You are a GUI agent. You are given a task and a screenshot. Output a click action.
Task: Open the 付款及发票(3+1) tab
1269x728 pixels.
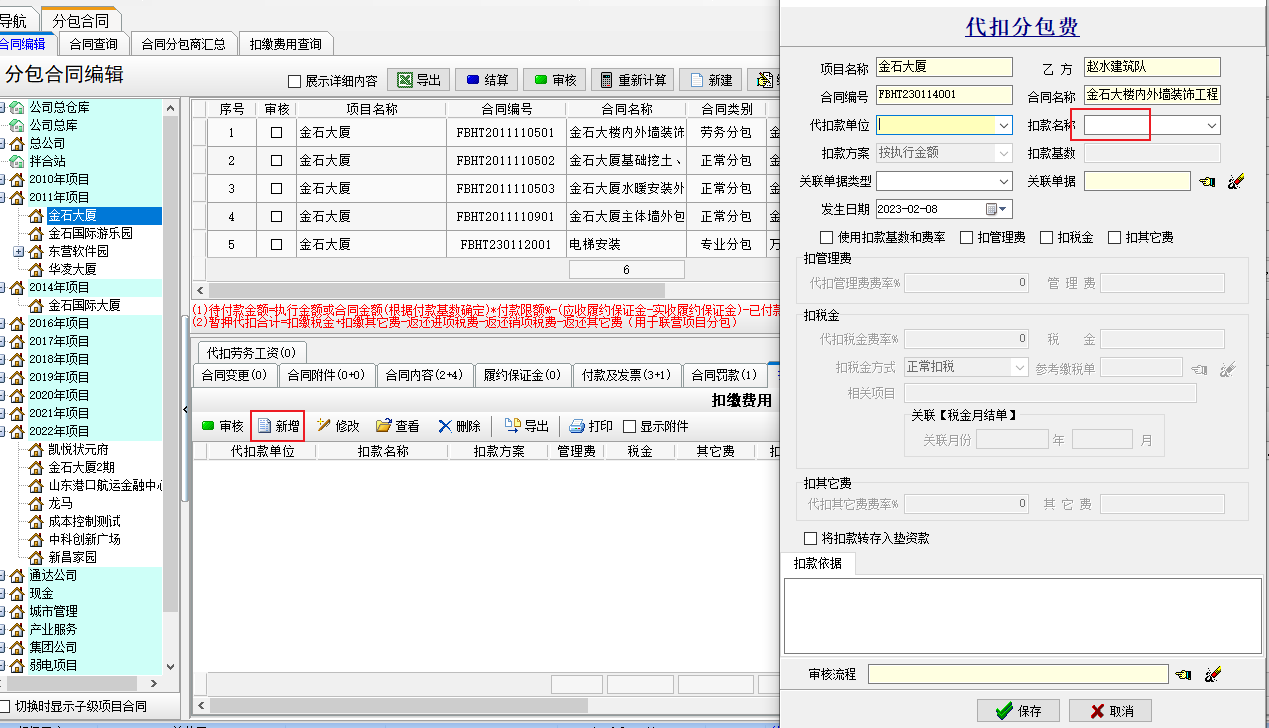pyautogui.click(x=627, y=375)
